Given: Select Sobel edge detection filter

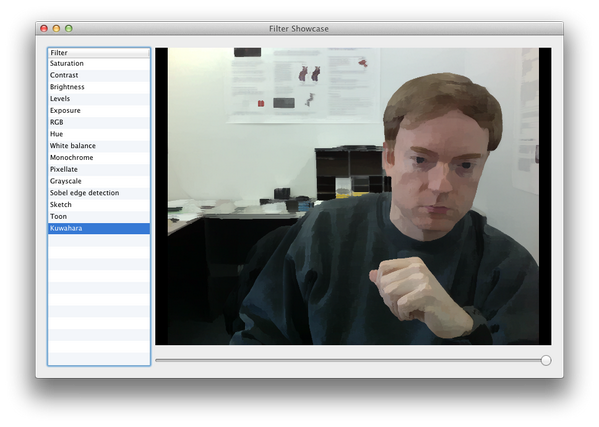Looking at the screenshot, I should (99, 193).
